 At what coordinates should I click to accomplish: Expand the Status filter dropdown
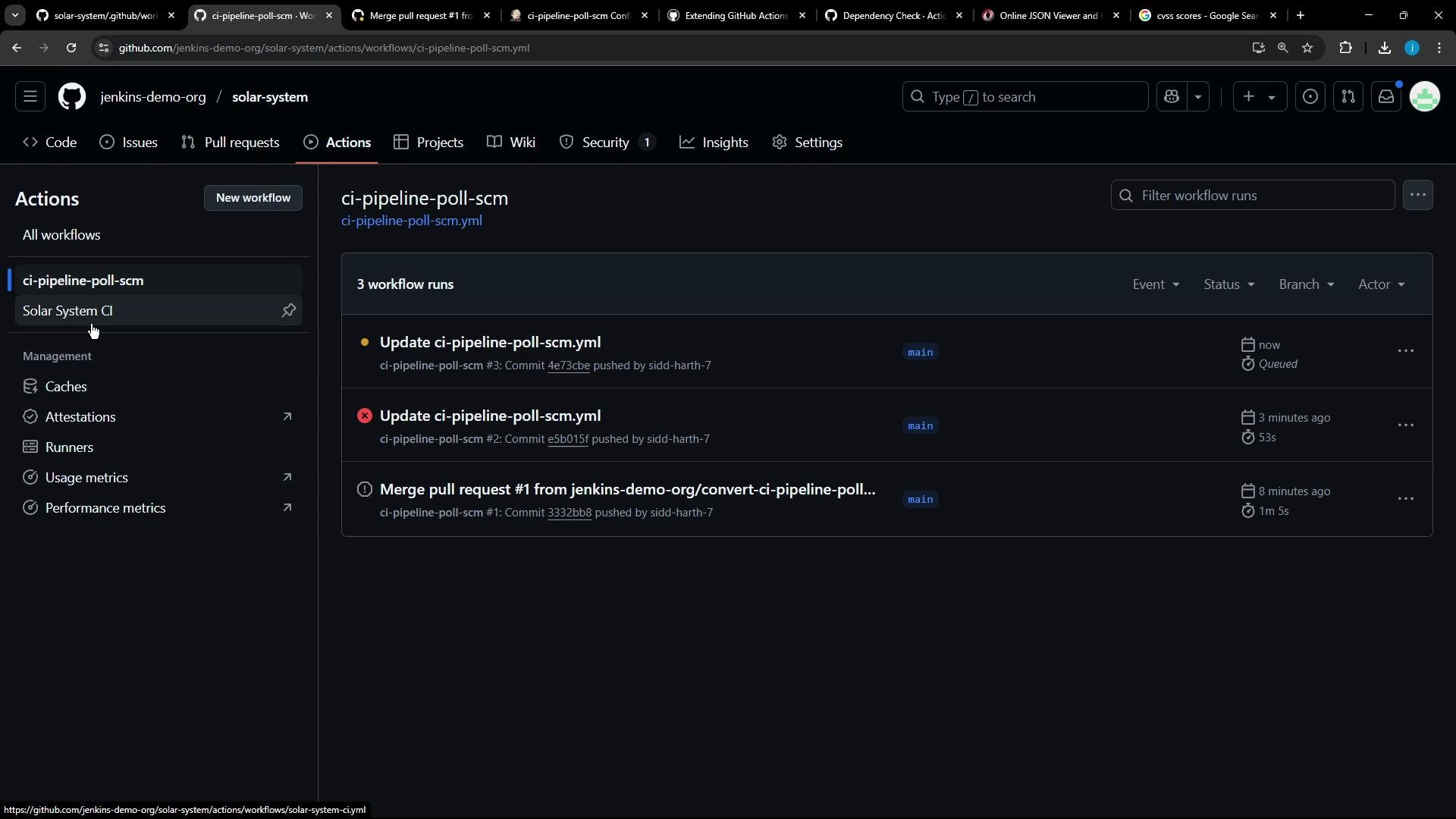pos(1228,284)
